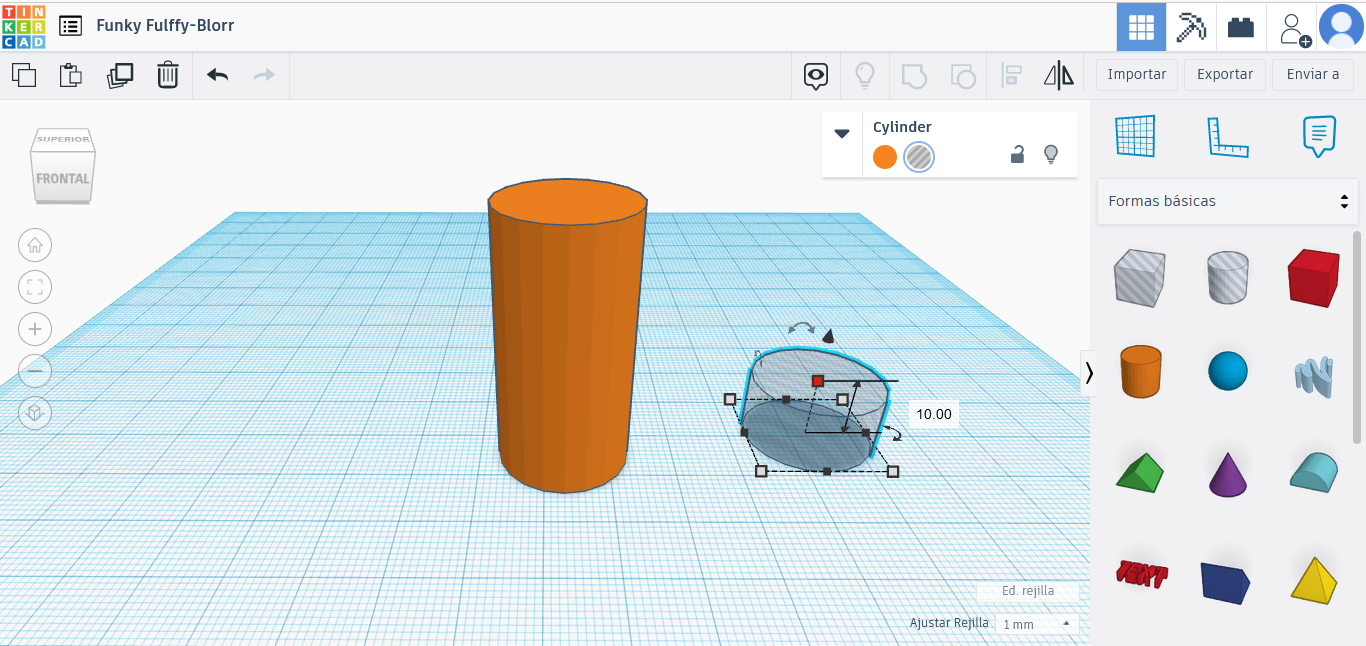Pick the red Box shape
This screenshot has width=1366, height=646.
tap(1313, 277)
